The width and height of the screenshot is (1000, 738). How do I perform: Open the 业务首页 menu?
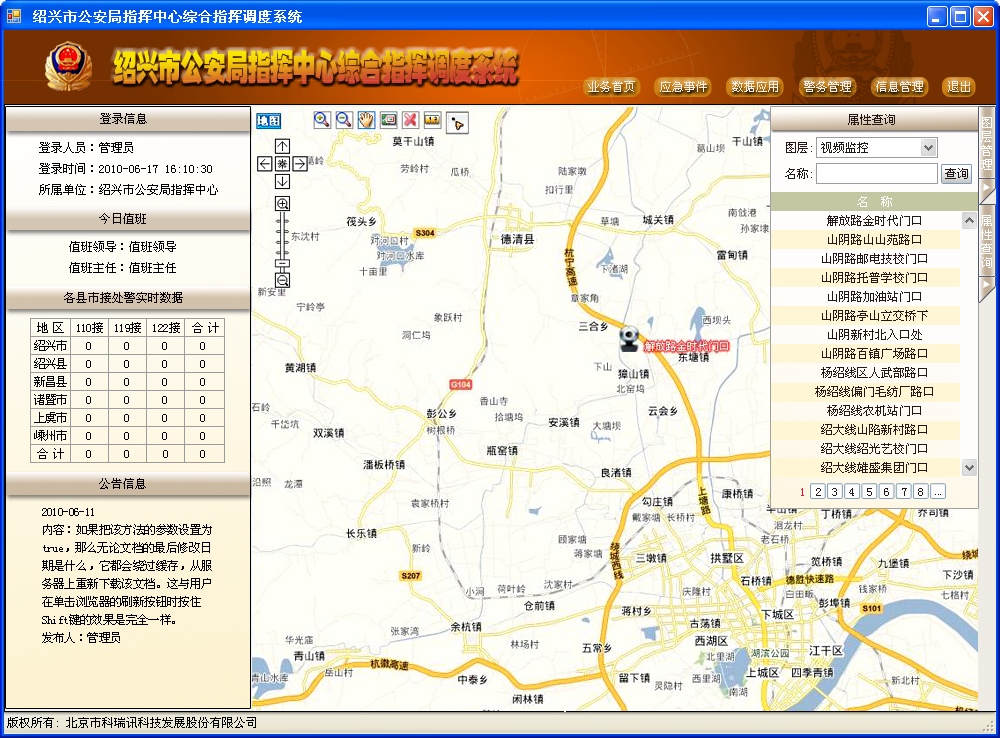coord(611,87)
